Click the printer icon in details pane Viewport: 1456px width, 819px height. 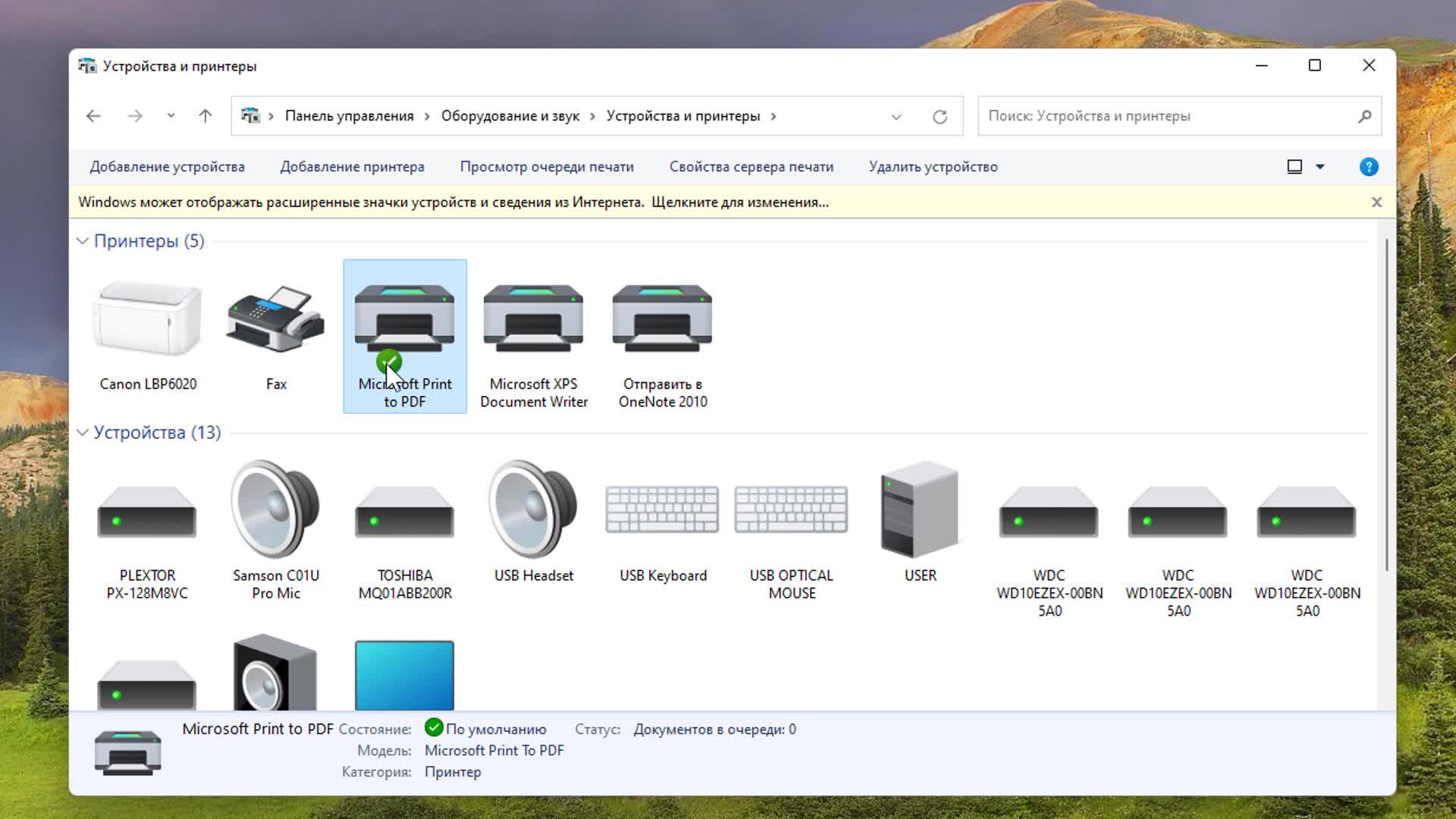click(127, 752)
